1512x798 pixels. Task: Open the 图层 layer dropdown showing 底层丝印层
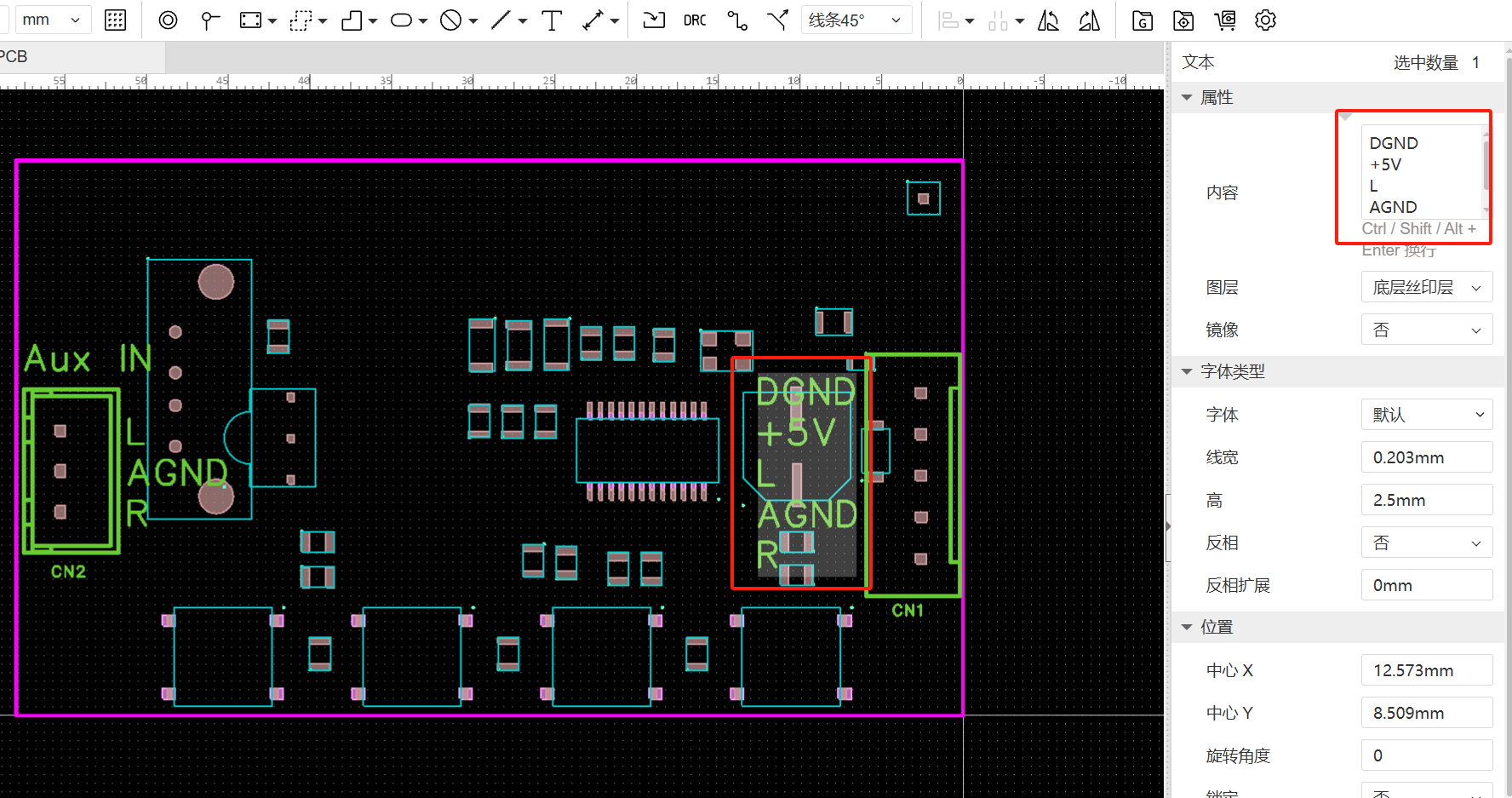(1427, 288)
